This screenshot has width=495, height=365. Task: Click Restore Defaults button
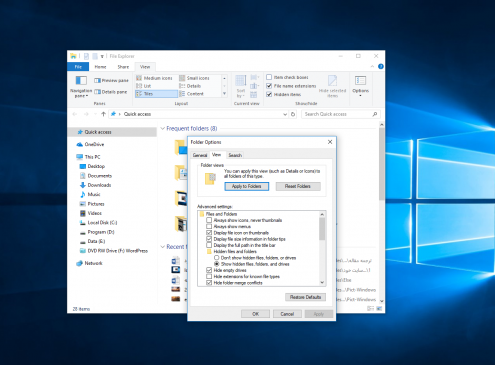tap(305, 297)
